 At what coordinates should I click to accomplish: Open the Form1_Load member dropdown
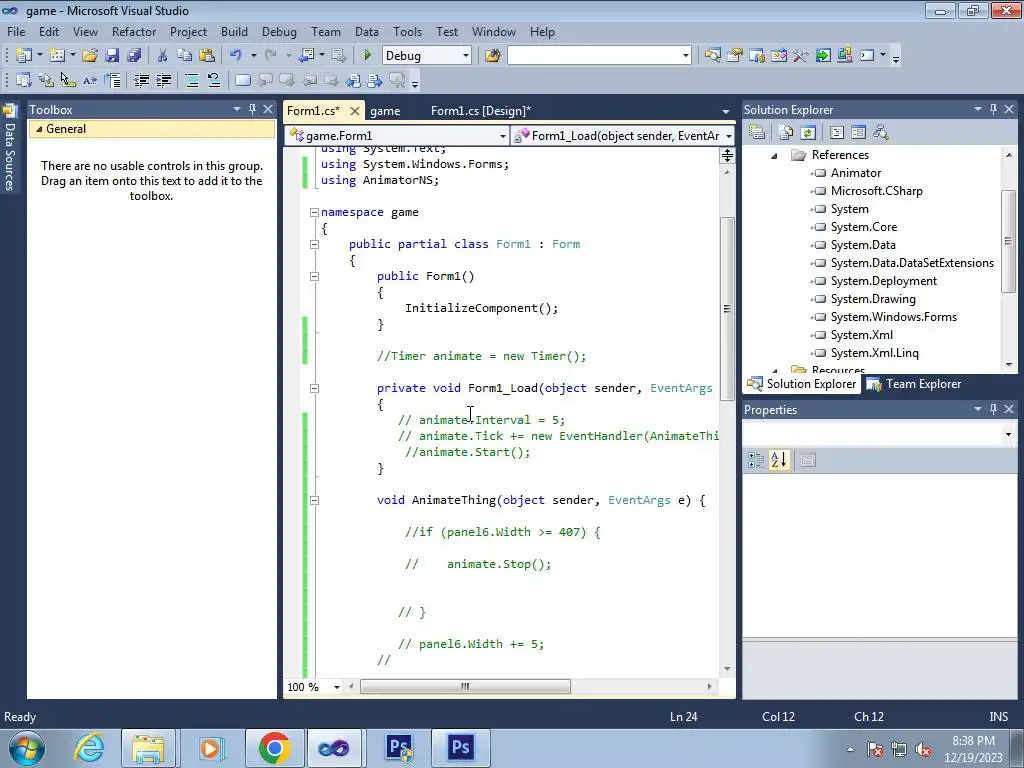[x=729, y=136]
